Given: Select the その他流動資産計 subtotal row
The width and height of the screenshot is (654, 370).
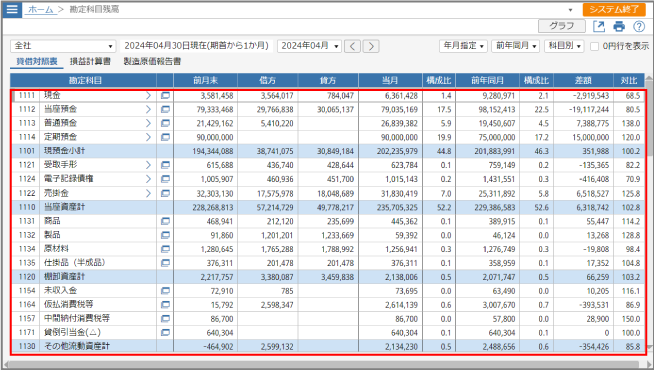Looking at the screenshot, I should pos(327,346).
